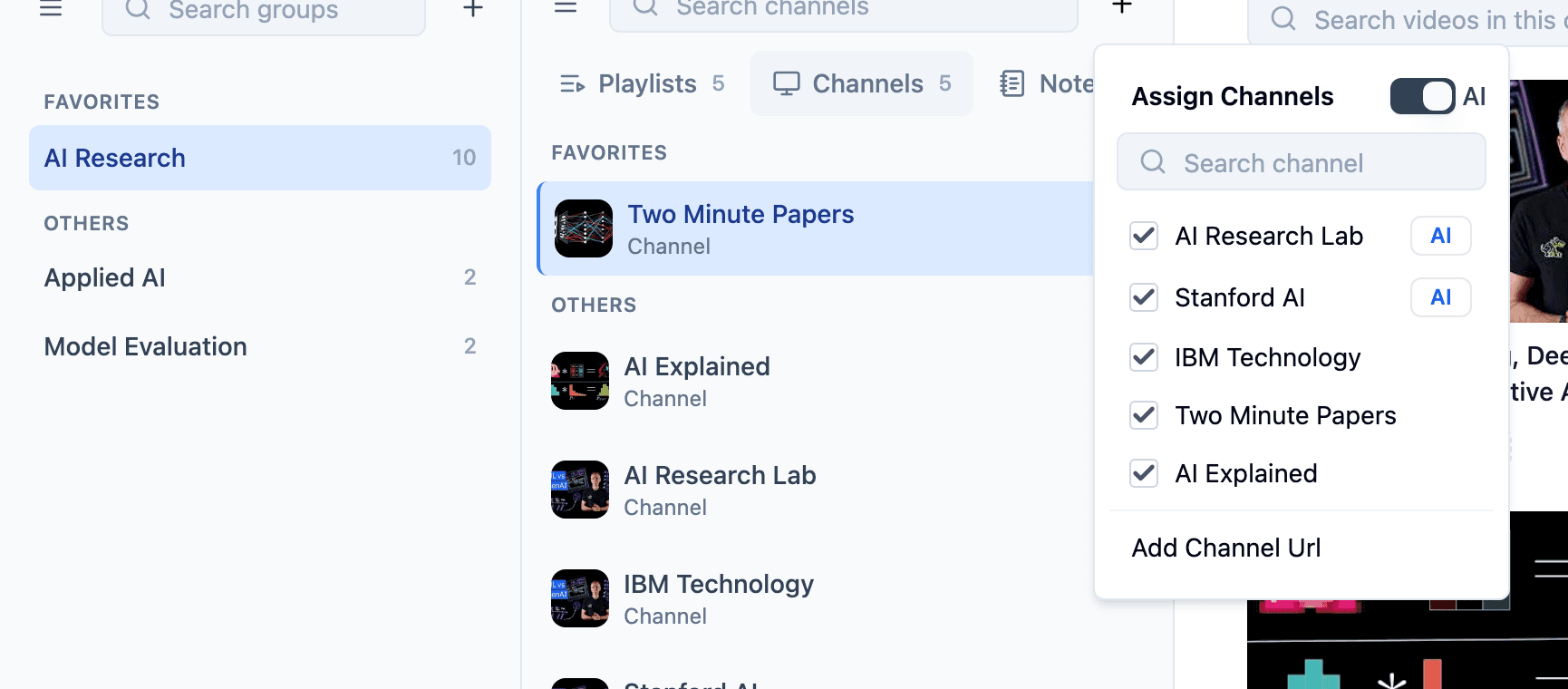Toggle the AI switch in Assign Channels
1568x689 pixels.
click(x=1422, y=96)
